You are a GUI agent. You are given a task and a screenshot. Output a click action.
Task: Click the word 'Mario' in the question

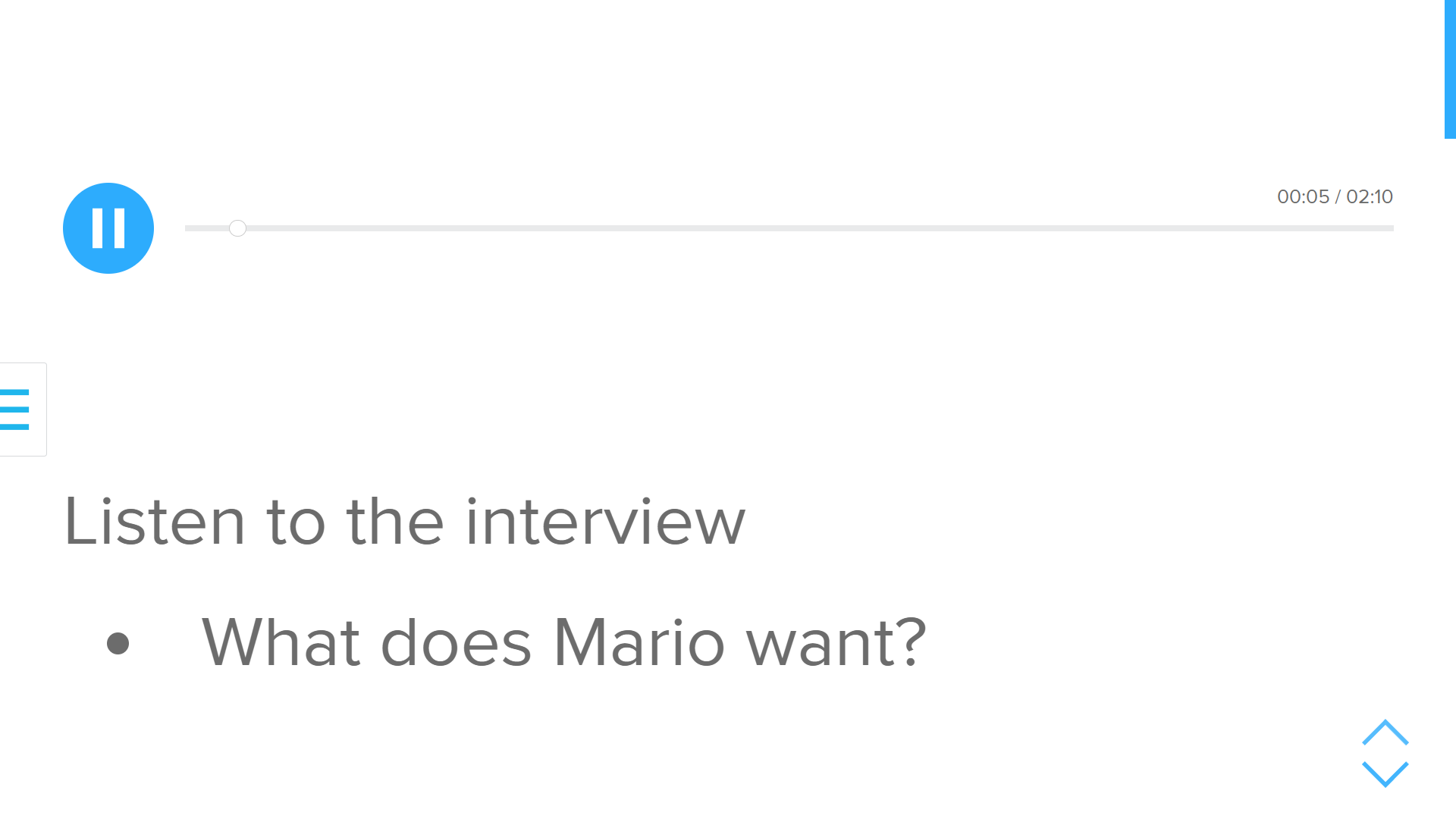[639, 643]
